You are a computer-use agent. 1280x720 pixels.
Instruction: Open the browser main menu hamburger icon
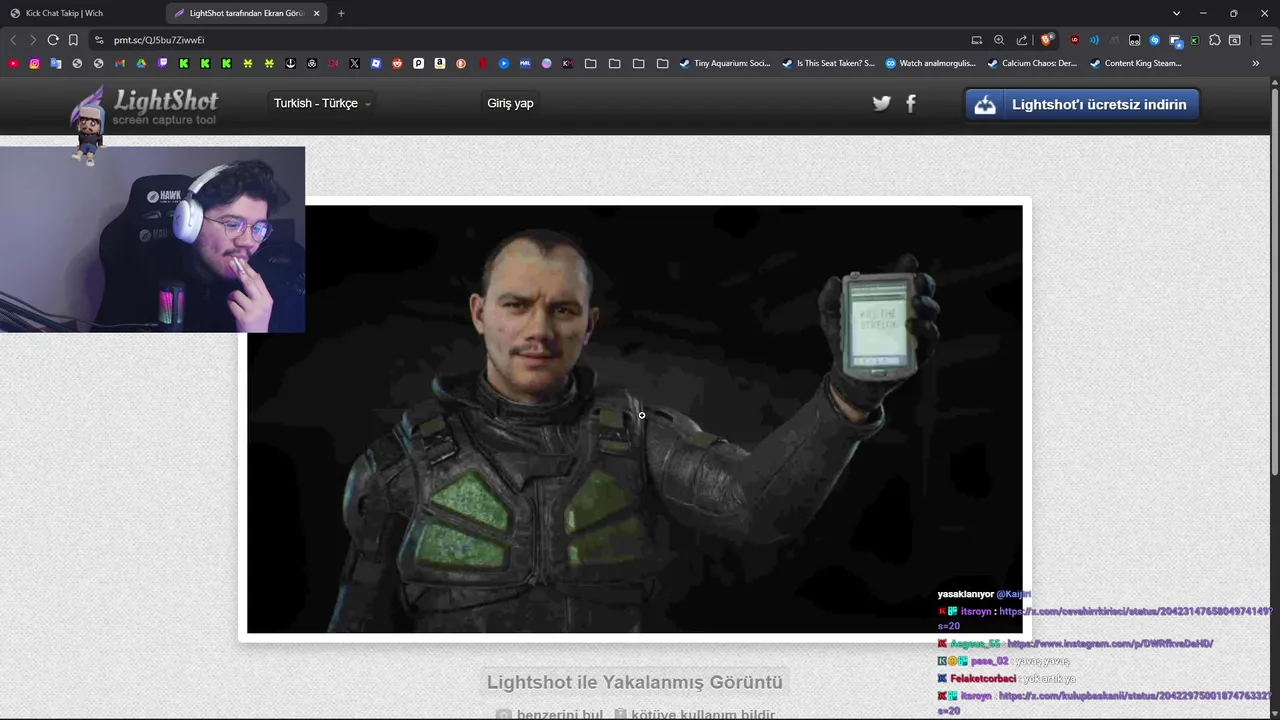pos(1266,40)
